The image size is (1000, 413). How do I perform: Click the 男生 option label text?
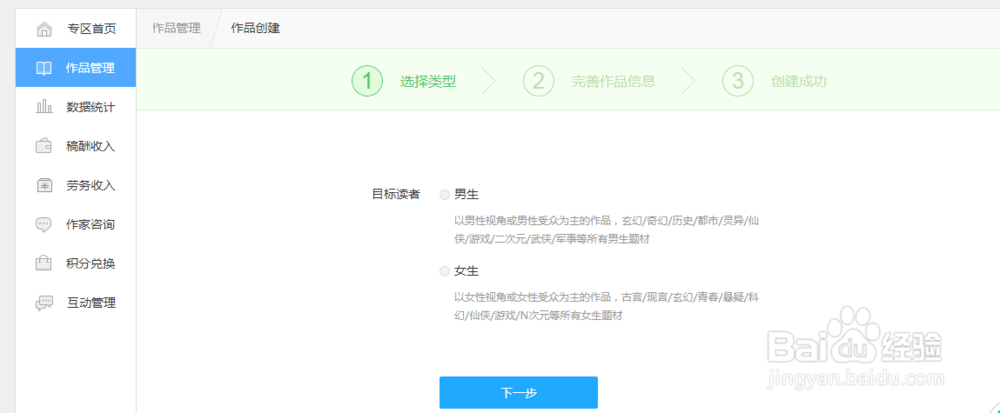pyautogui.click(x=466, y=194)
